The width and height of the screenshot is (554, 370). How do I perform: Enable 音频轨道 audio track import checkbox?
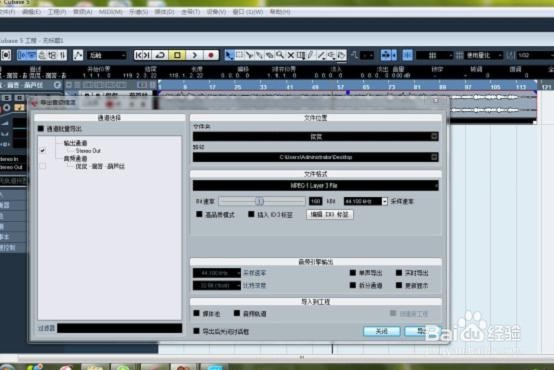point(237,313)
